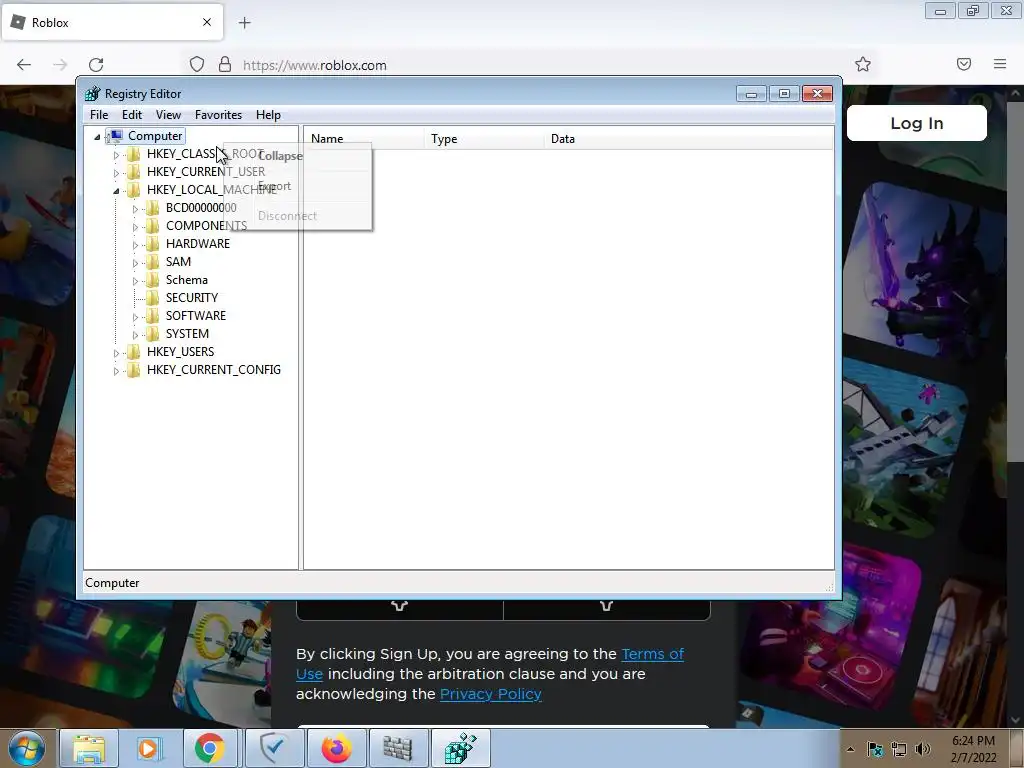Click the COMPONENTS folder icon

(152, 226)
